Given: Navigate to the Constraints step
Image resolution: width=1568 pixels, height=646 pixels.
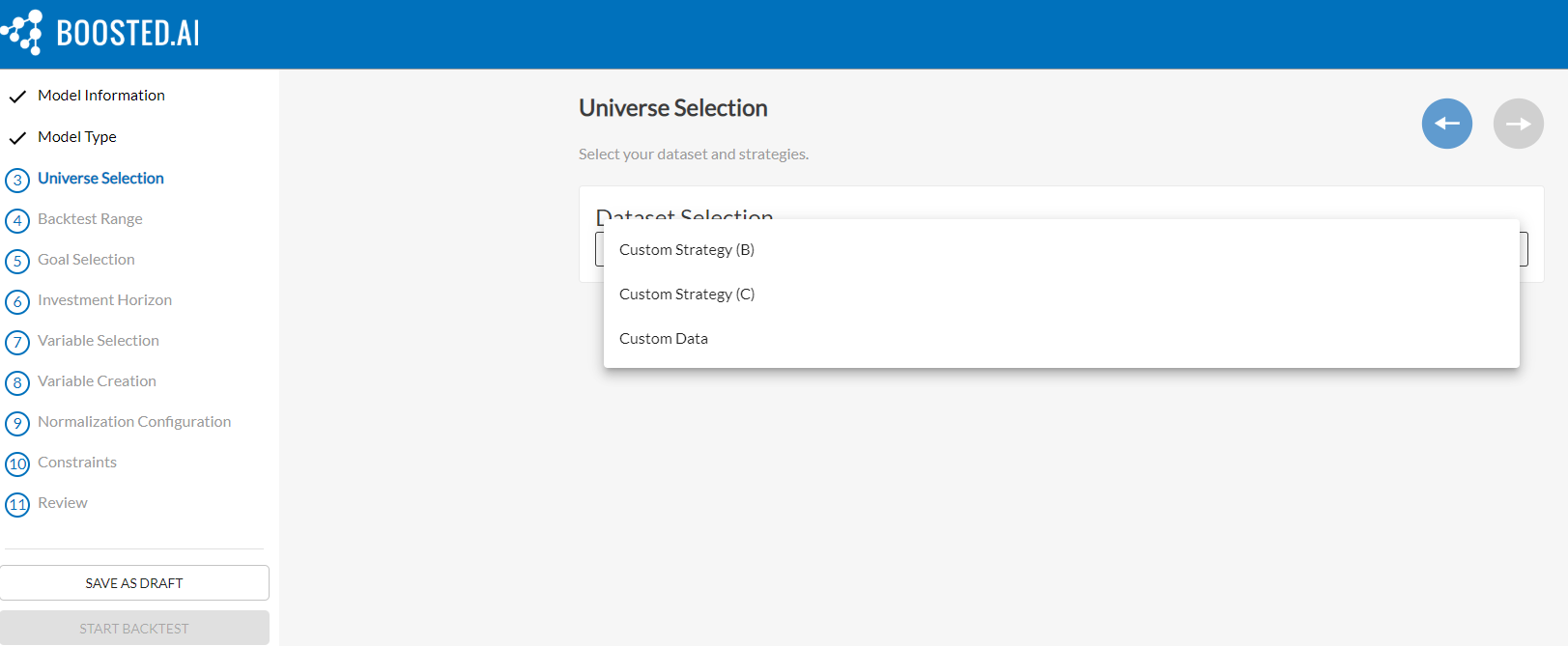Looking at the screenshot, I should [x=77, y=462].
